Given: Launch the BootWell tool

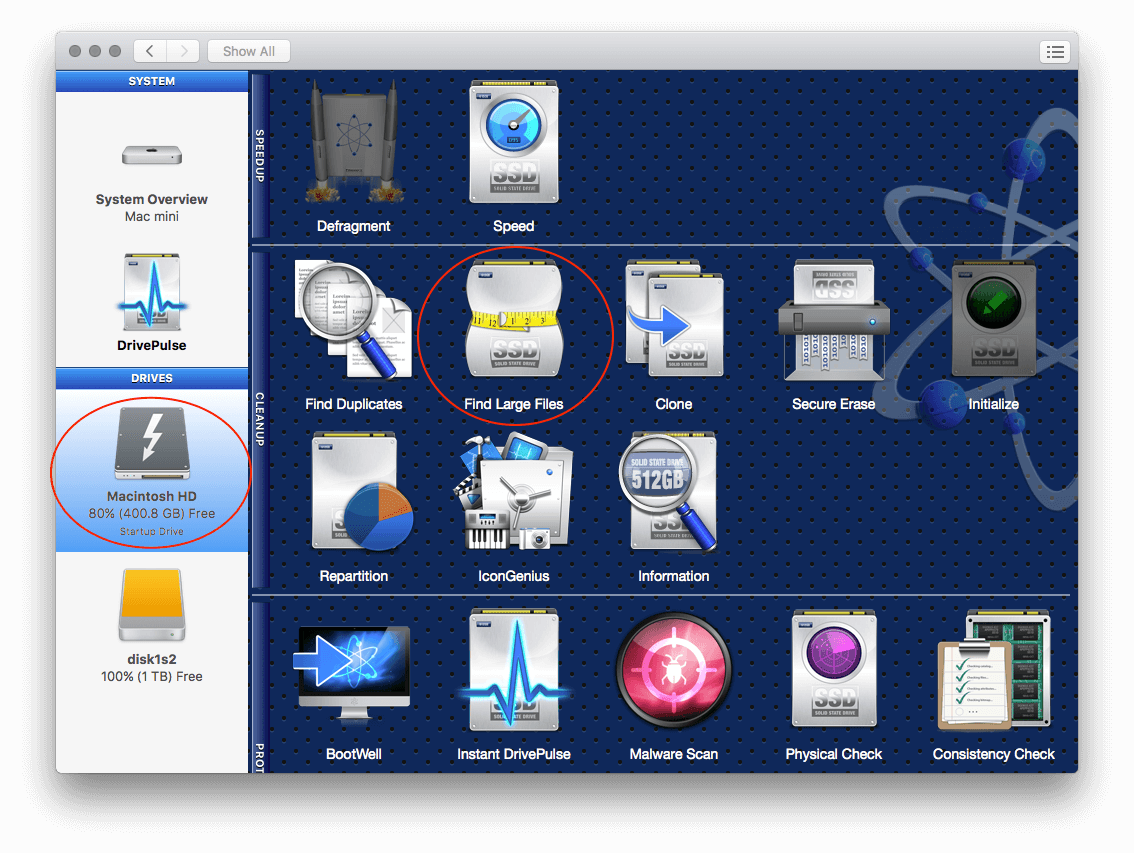Looking at the screenshot, I should (353, 668).
